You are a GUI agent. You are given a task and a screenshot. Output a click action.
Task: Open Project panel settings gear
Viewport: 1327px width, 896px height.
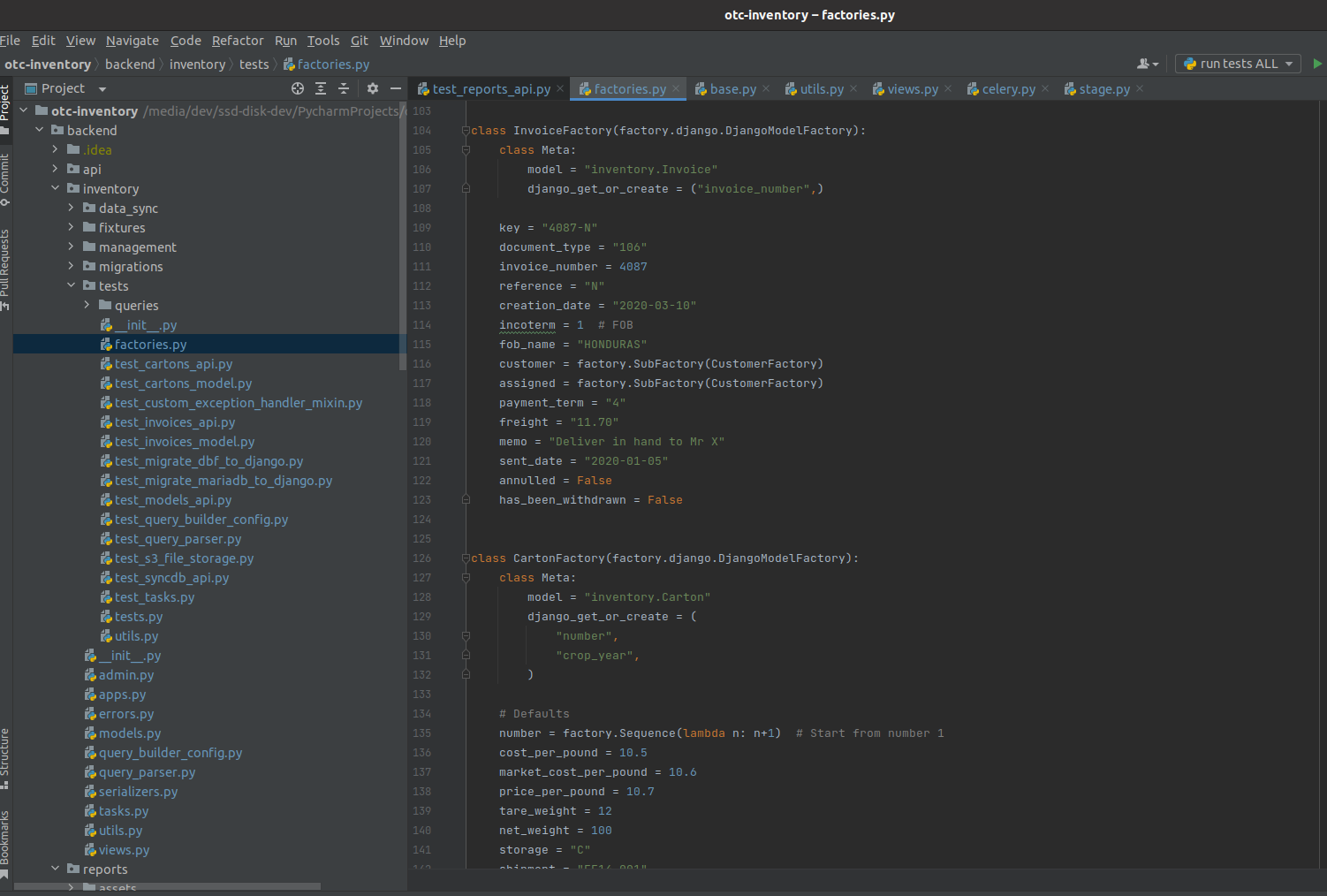373,88
